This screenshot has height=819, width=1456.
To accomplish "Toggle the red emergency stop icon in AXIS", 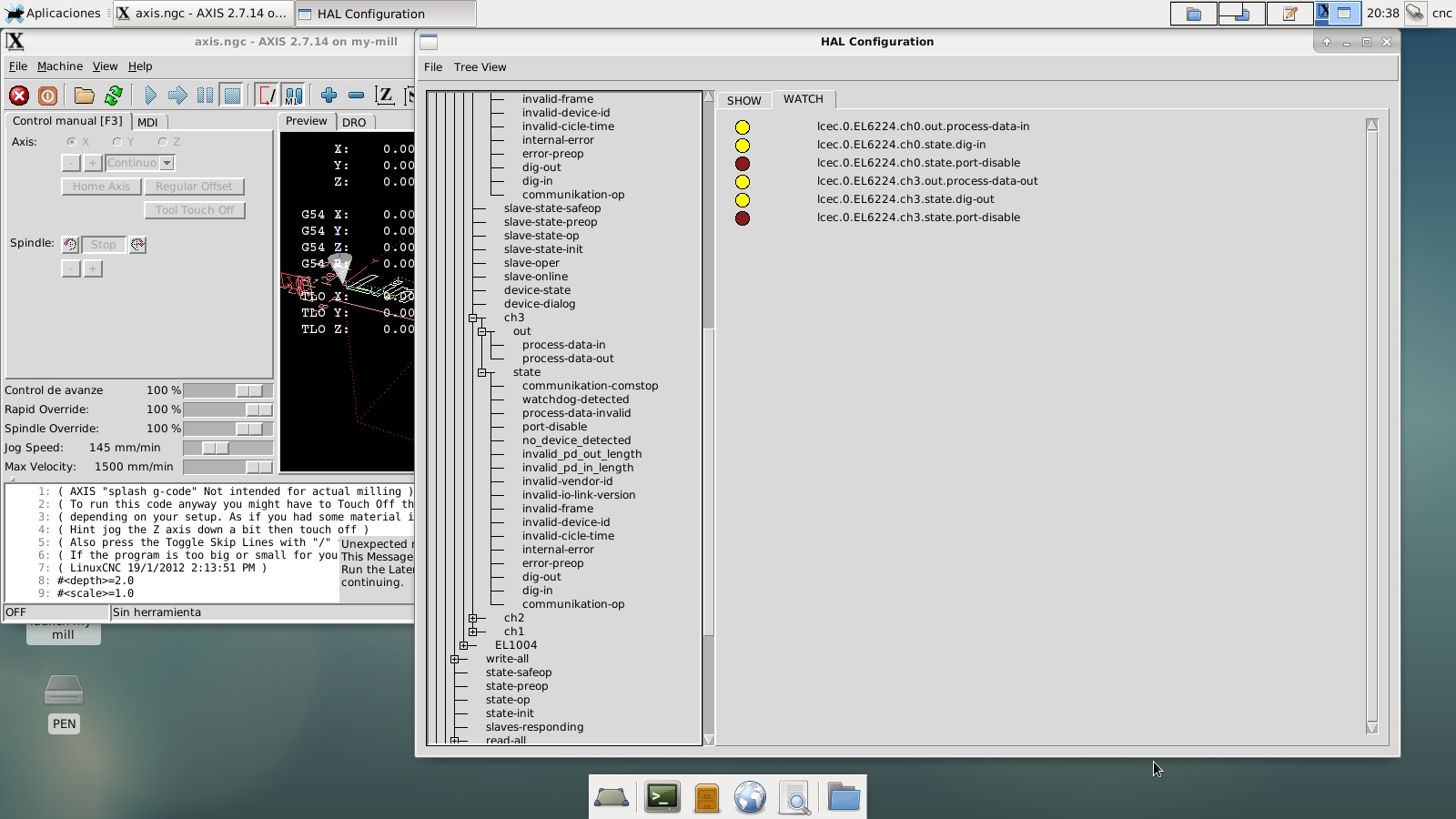I will point(19,96).
